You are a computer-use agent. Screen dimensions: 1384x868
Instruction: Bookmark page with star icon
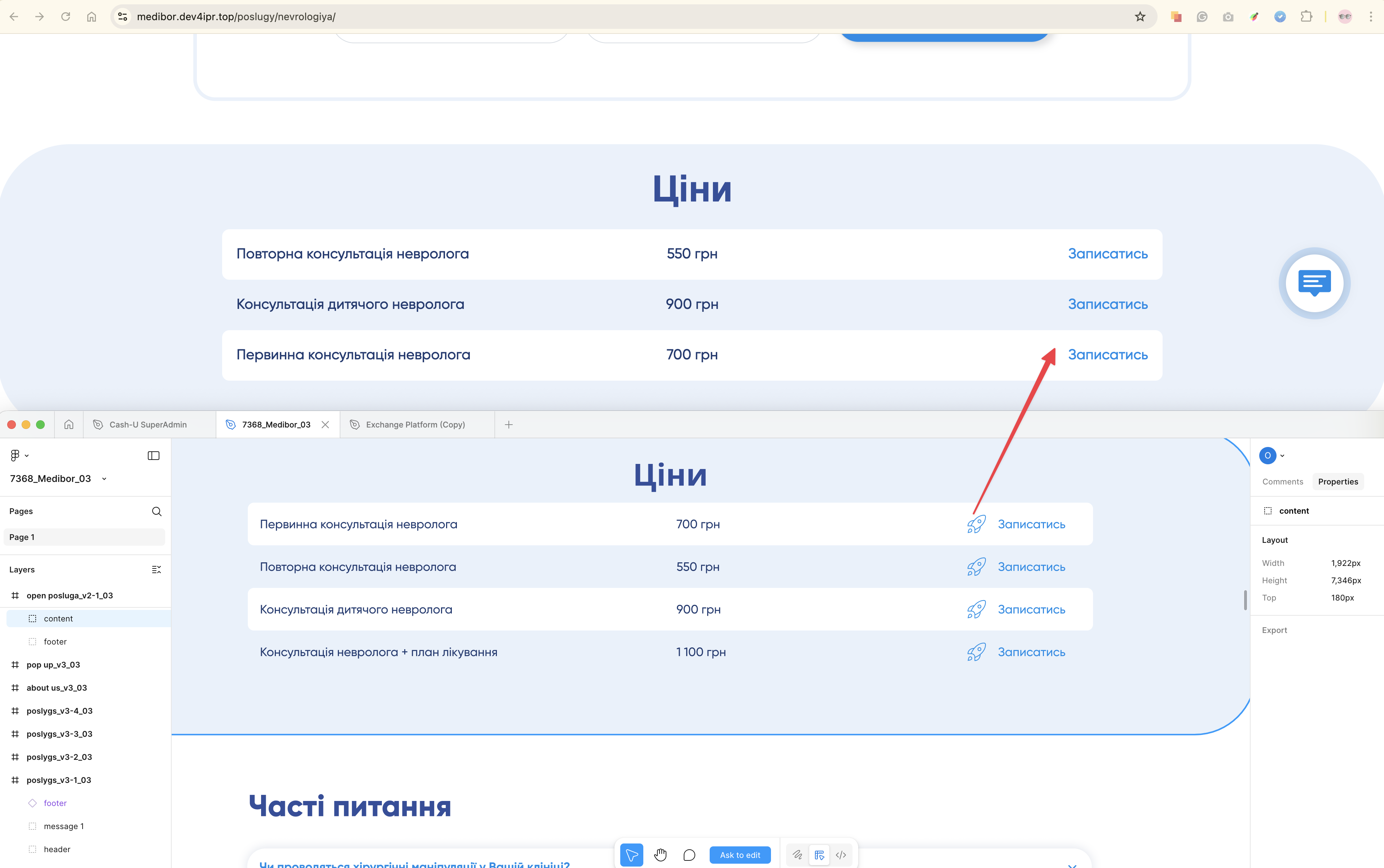pyautogui.click(x=1140, y=17)
